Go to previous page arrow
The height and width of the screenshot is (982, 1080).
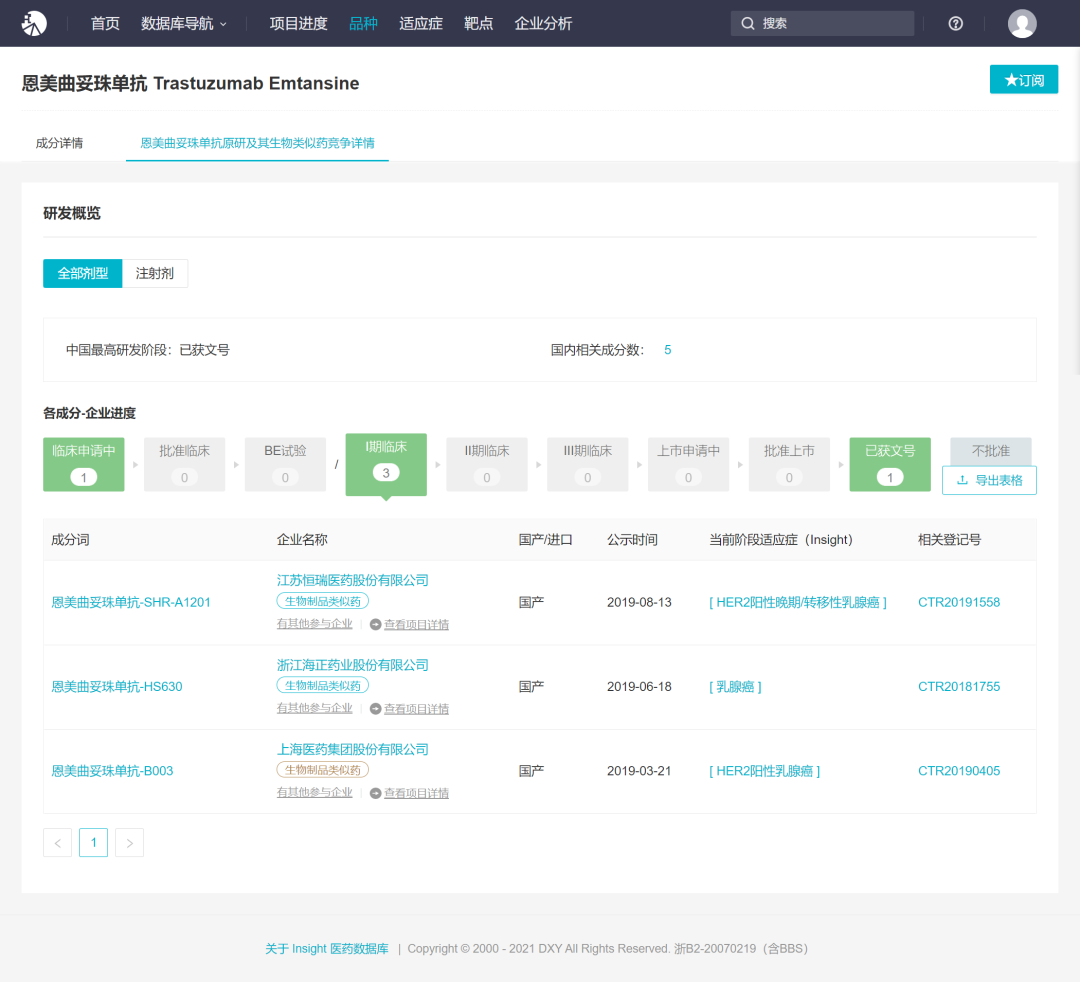point(58,842)
